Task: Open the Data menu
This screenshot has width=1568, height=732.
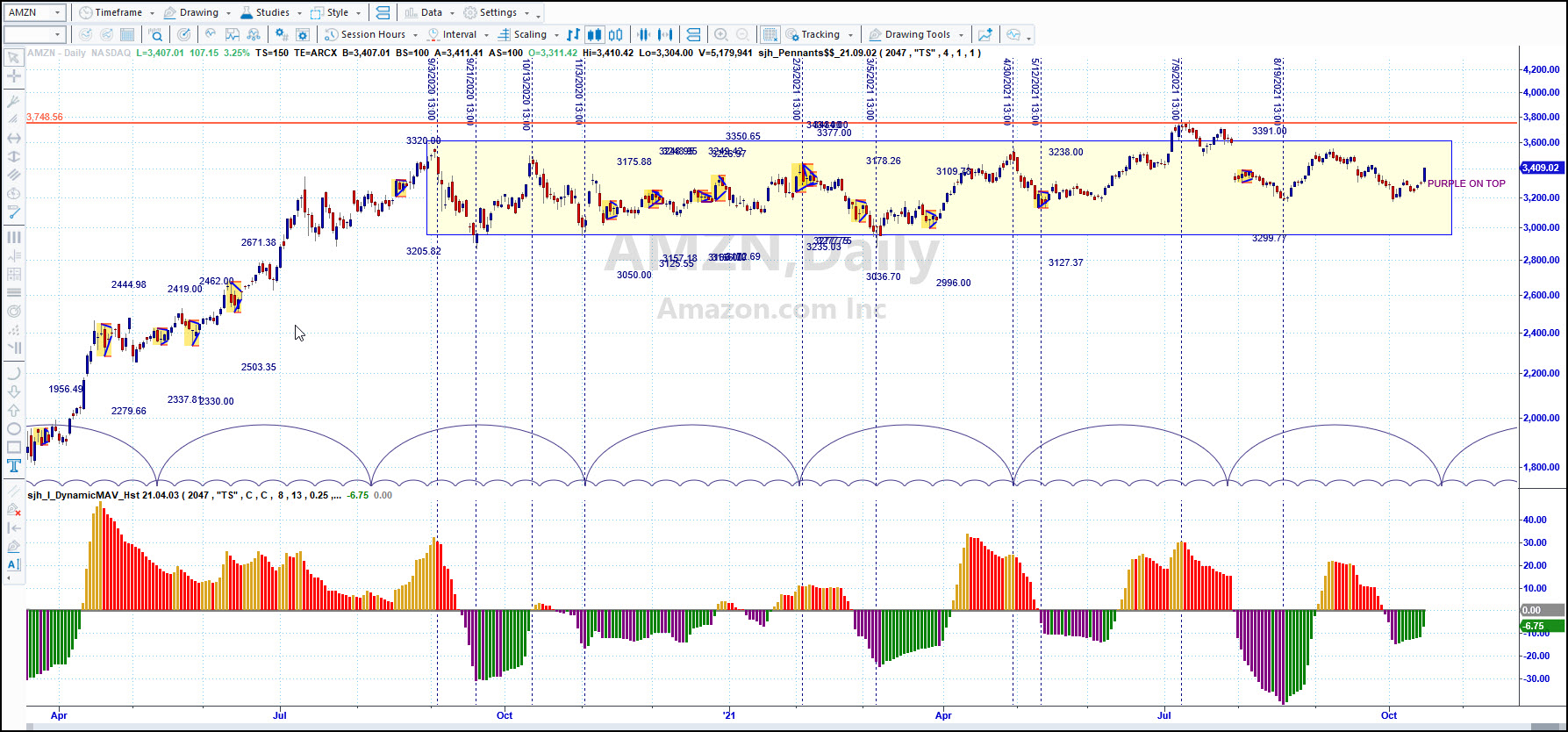Action: pyautogui.click(x=430, y=12)
